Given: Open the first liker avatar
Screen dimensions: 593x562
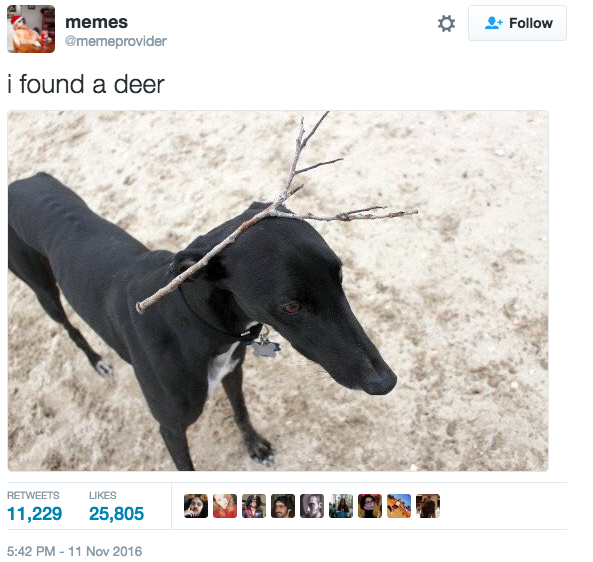Looking at the screenshot, I should pyautogui.click(x=196, y=506).
